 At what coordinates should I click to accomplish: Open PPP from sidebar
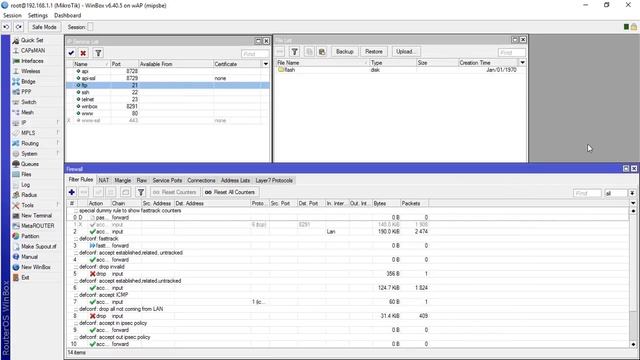[x=26, y=92]
